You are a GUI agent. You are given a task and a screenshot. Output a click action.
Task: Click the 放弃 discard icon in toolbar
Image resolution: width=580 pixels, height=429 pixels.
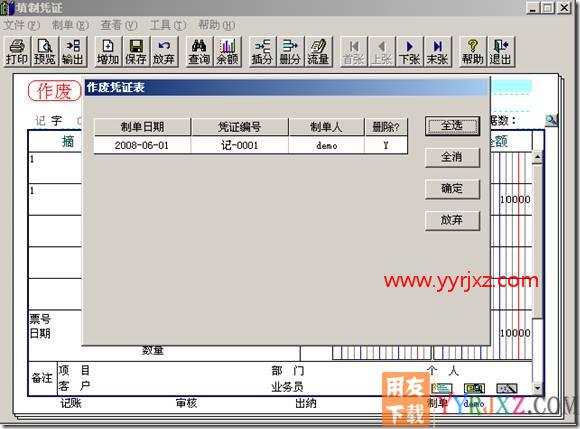tap(164, 52)
